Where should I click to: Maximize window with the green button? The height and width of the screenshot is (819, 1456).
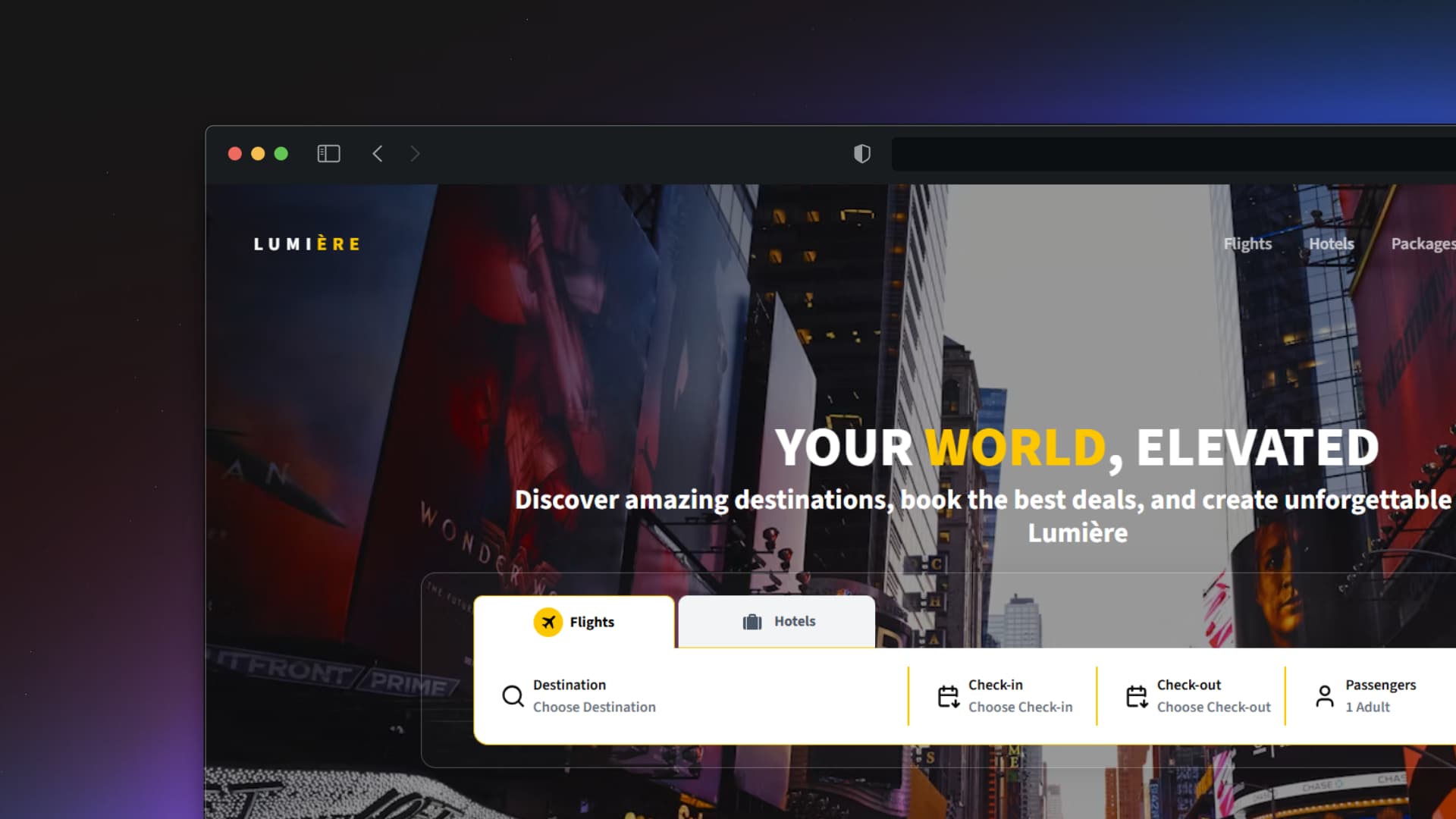tap(281, 154)
